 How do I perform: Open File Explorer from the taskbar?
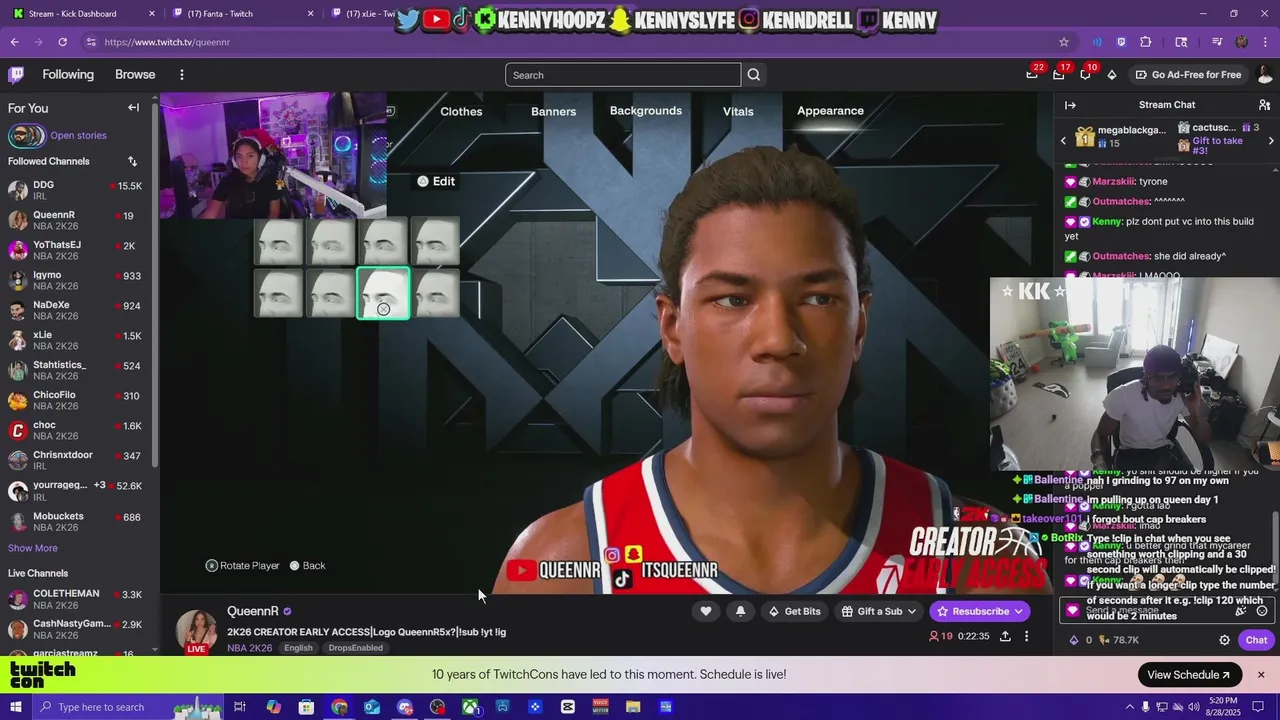click(633, 707)
